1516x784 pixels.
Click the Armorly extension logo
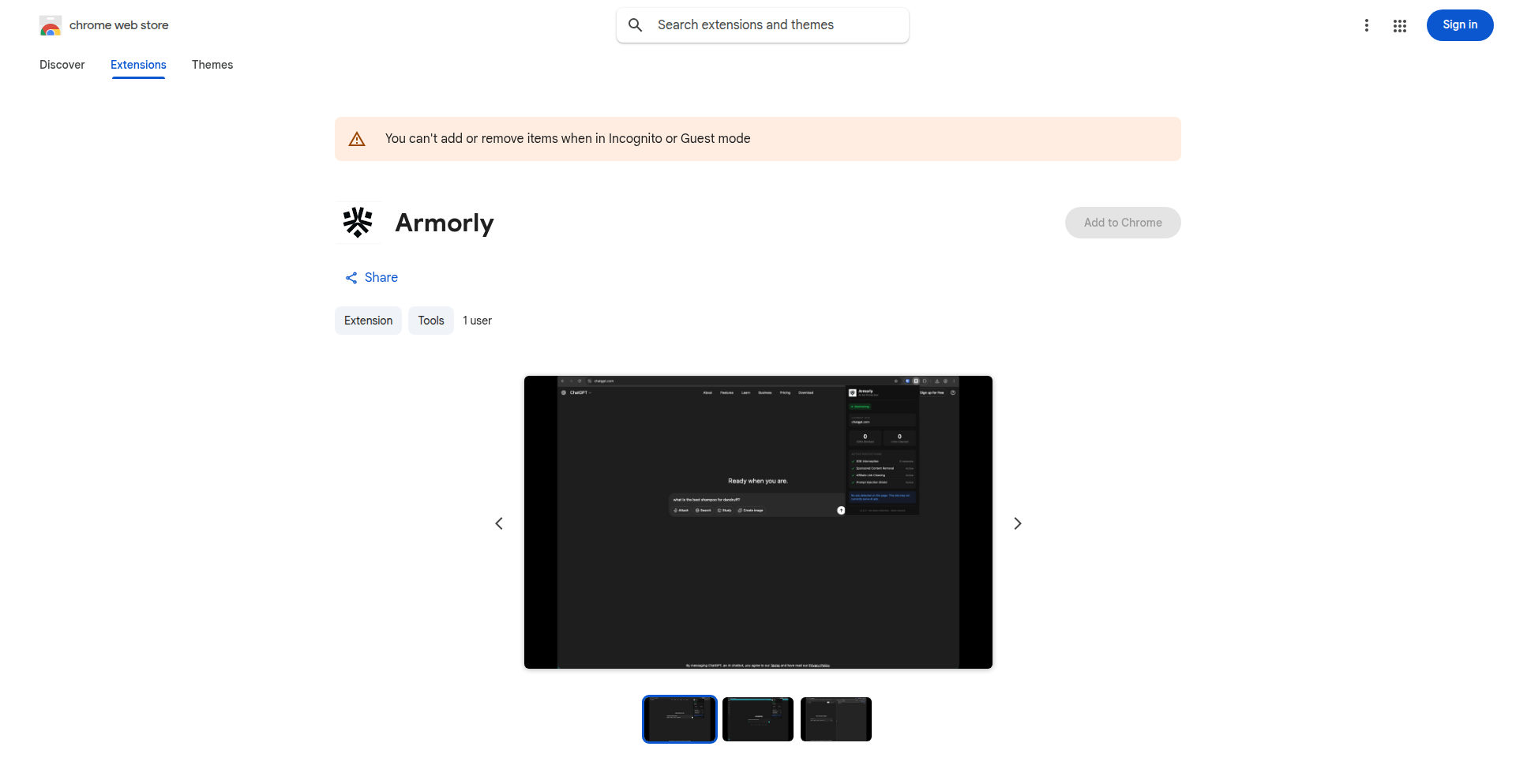pos(358,223)
